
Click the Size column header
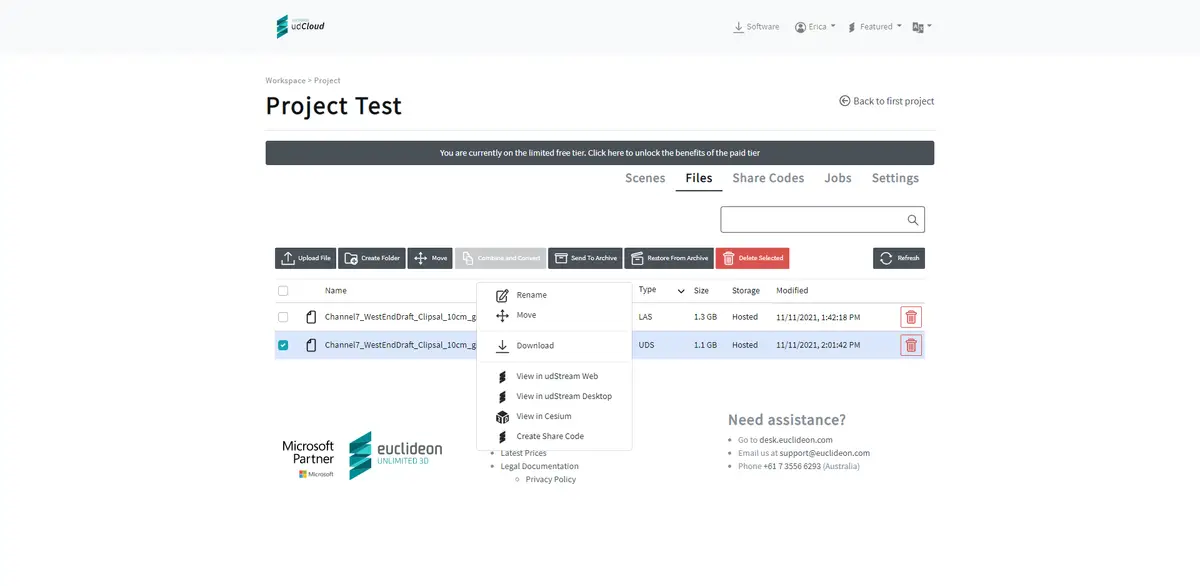[701, 291]
